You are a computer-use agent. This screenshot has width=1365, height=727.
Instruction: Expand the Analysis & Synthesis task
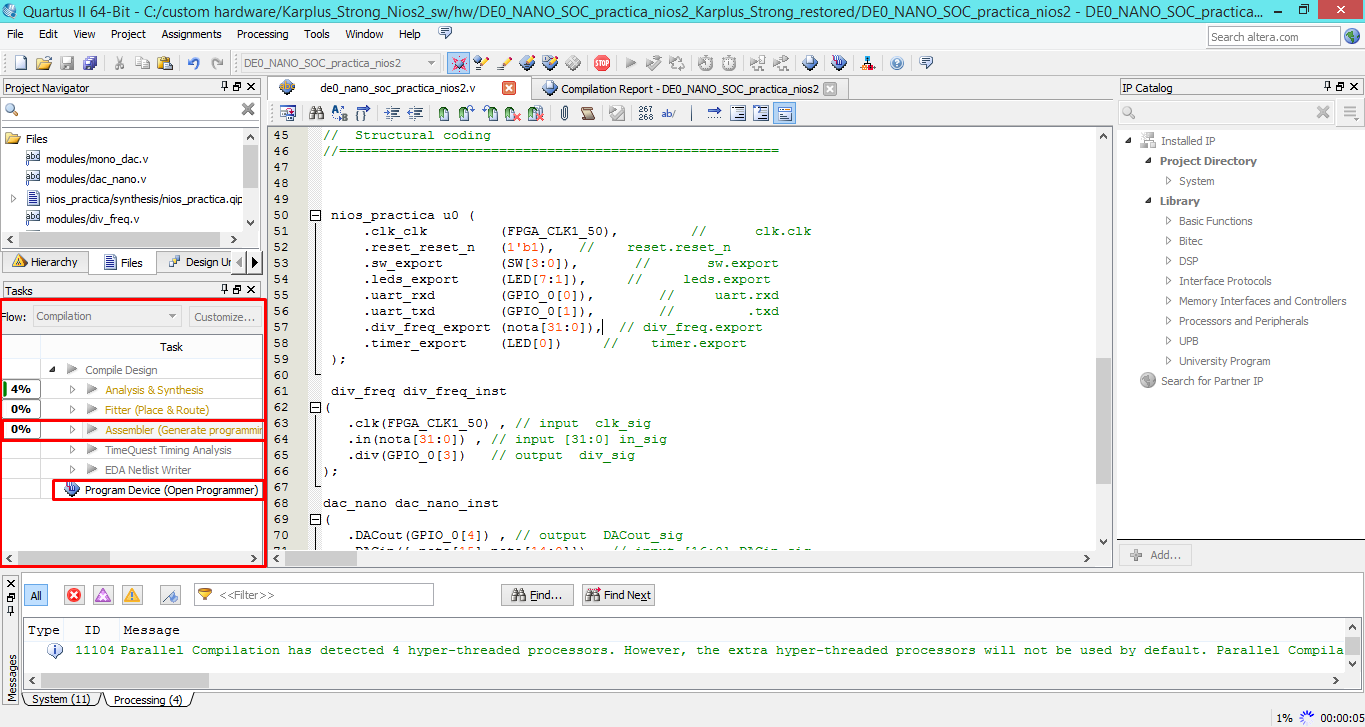click(x=72, y=390)
